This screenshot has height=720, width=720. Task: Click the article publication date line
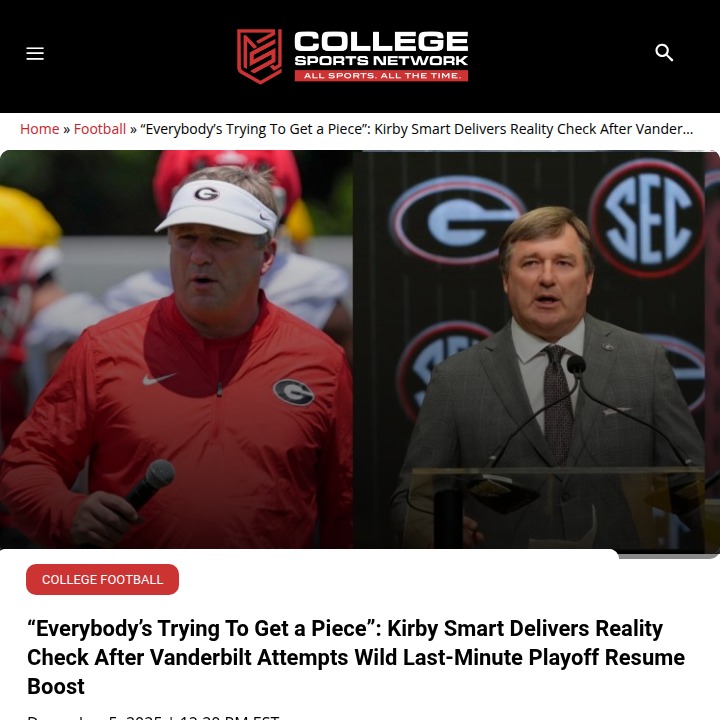[x=152, y=716]
